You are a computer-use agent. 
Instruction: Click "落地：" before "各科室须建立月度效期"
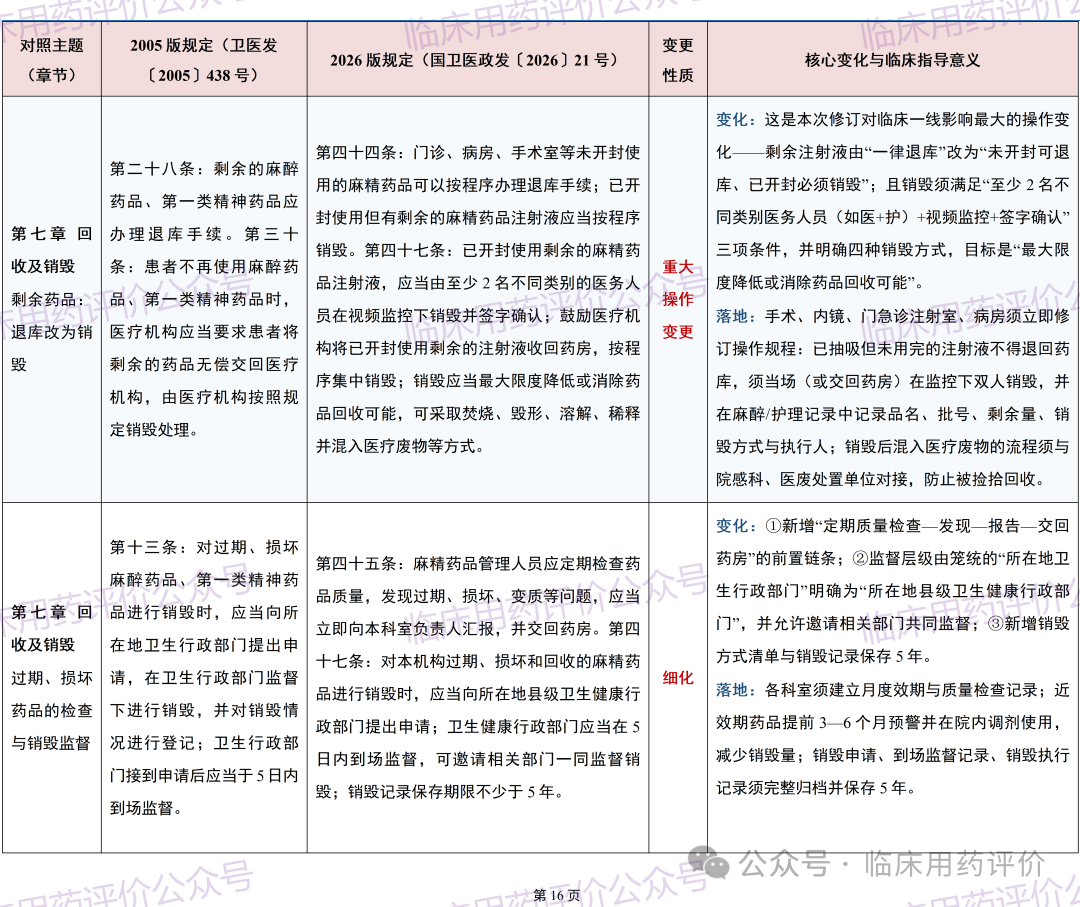point(736,689)
